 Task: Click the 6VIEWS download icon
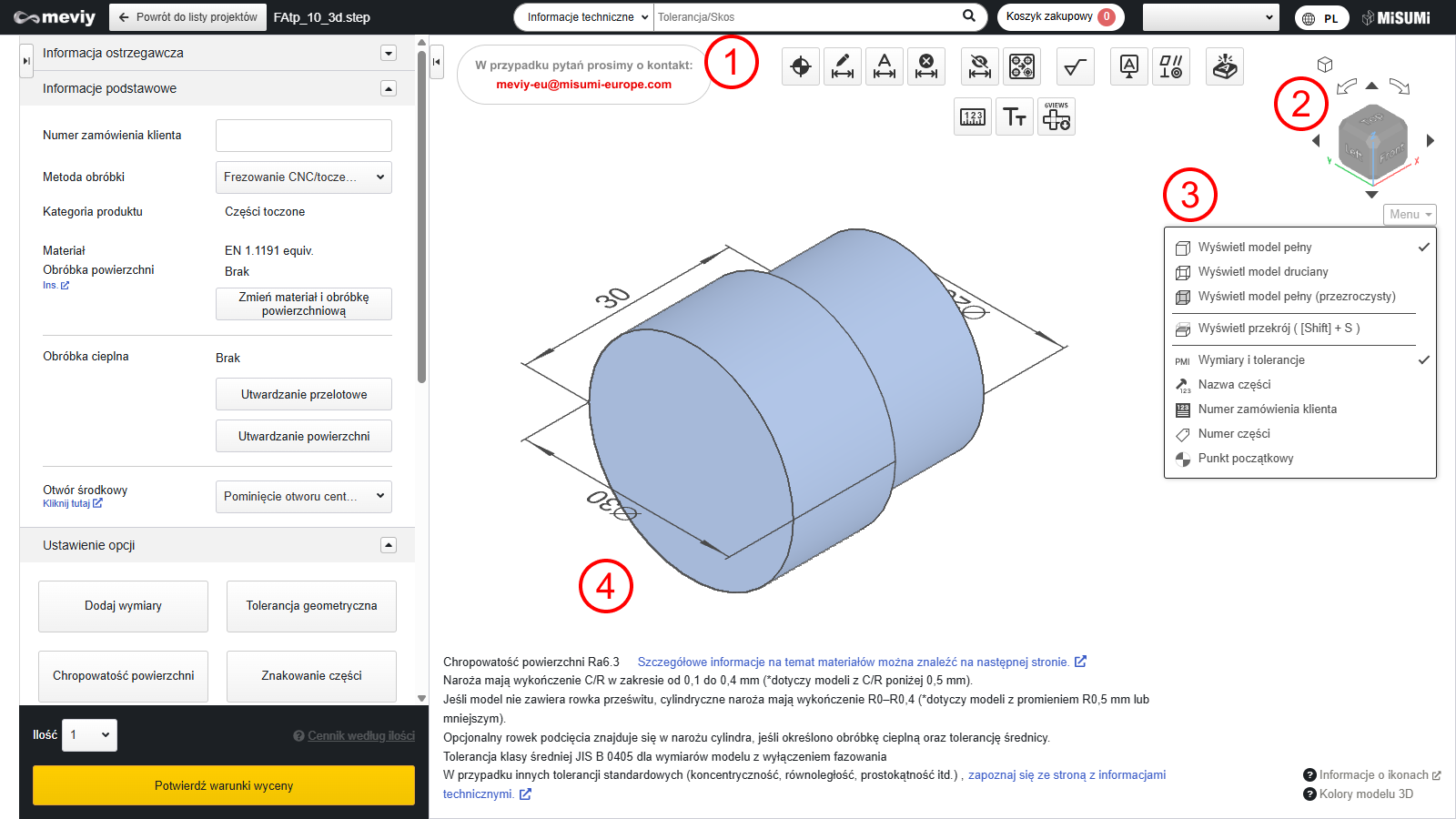[x=1057, y=117]
